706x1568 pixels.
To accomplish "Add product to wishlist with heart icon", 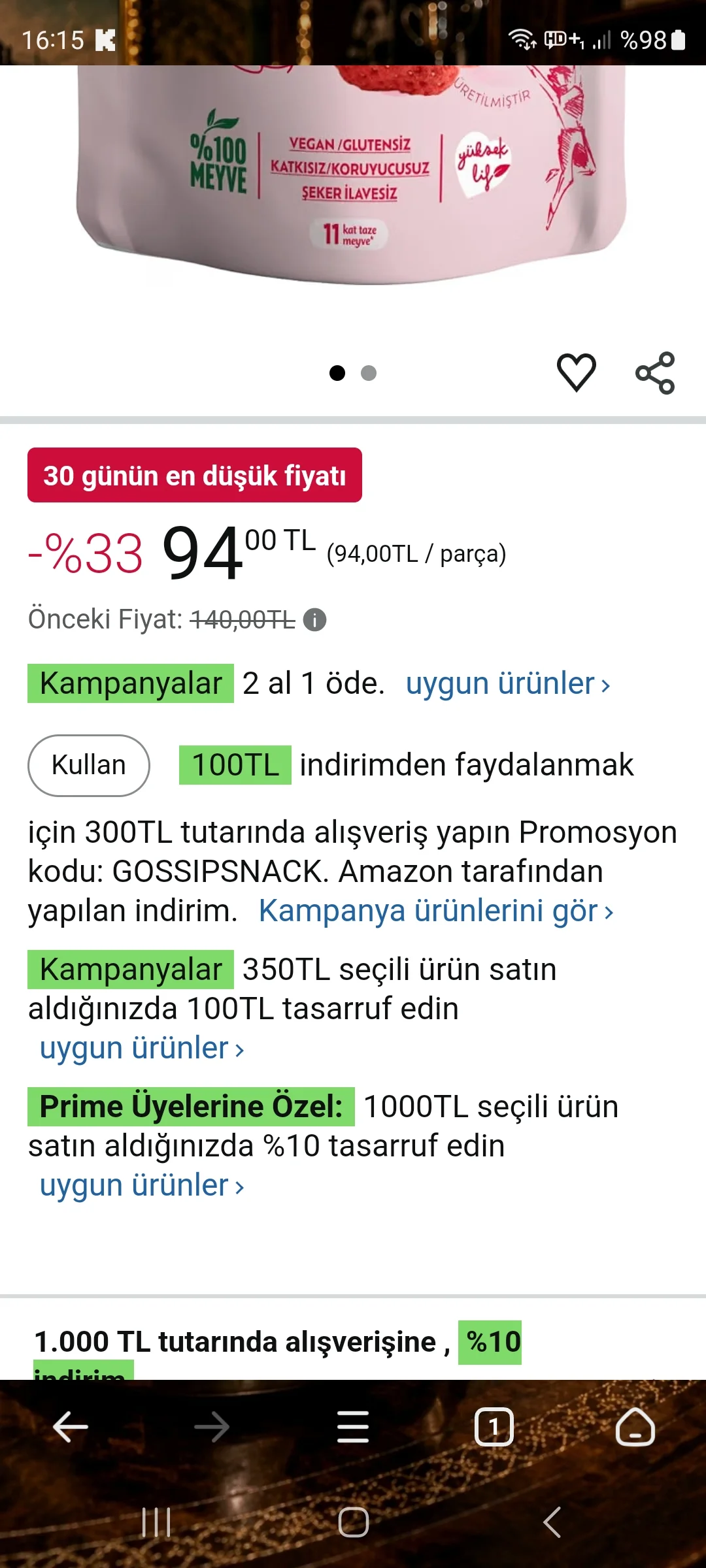I will tap(576, 372).
